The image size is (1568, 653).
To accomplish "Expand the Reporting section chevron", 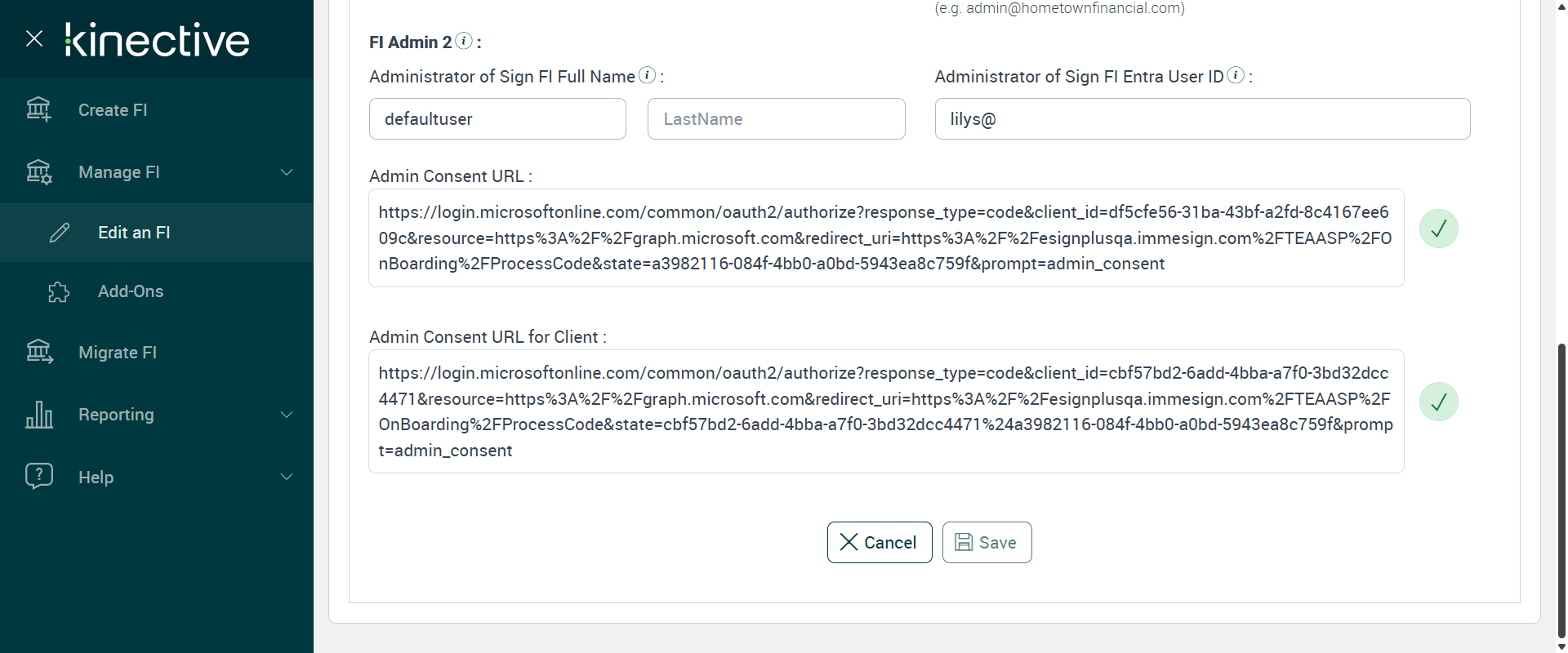I will point(287,415).
